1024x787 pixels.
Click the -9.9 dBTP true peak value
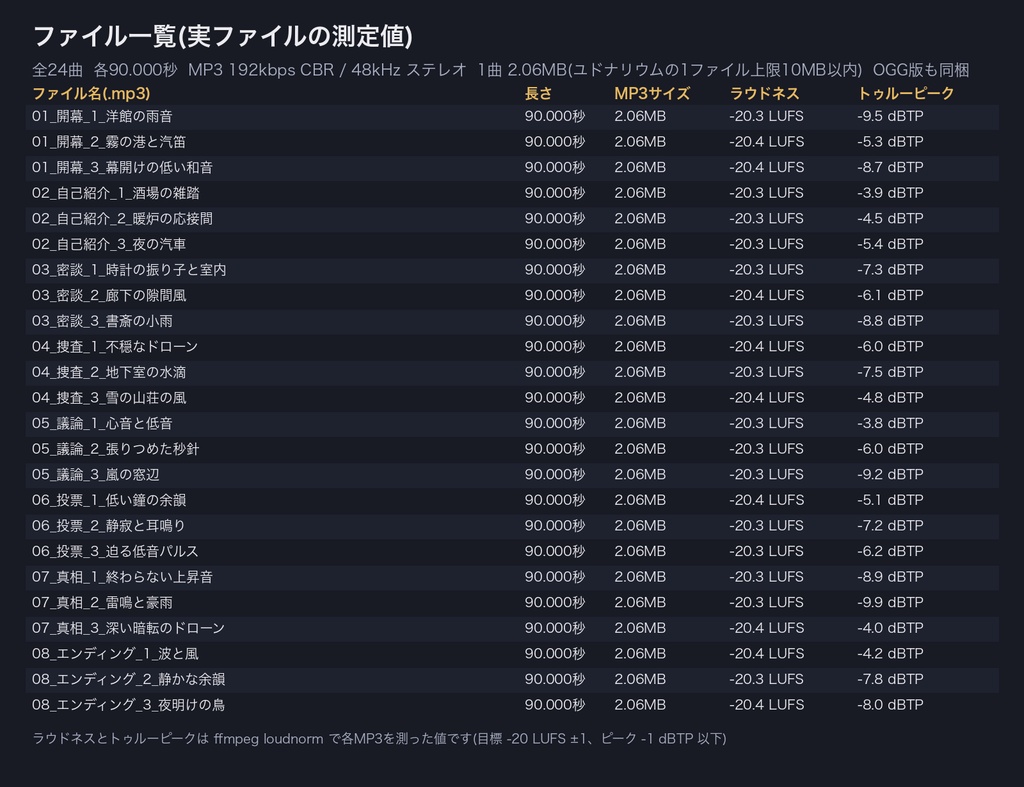[x=890, y=602]
